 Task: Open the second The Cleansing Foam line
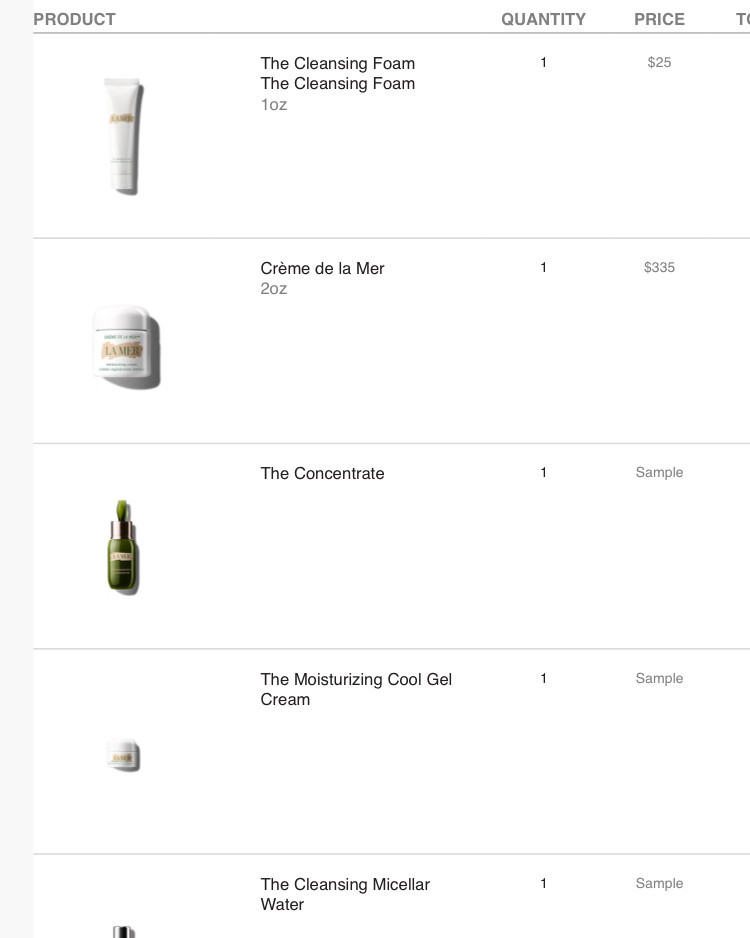[337, 84]
